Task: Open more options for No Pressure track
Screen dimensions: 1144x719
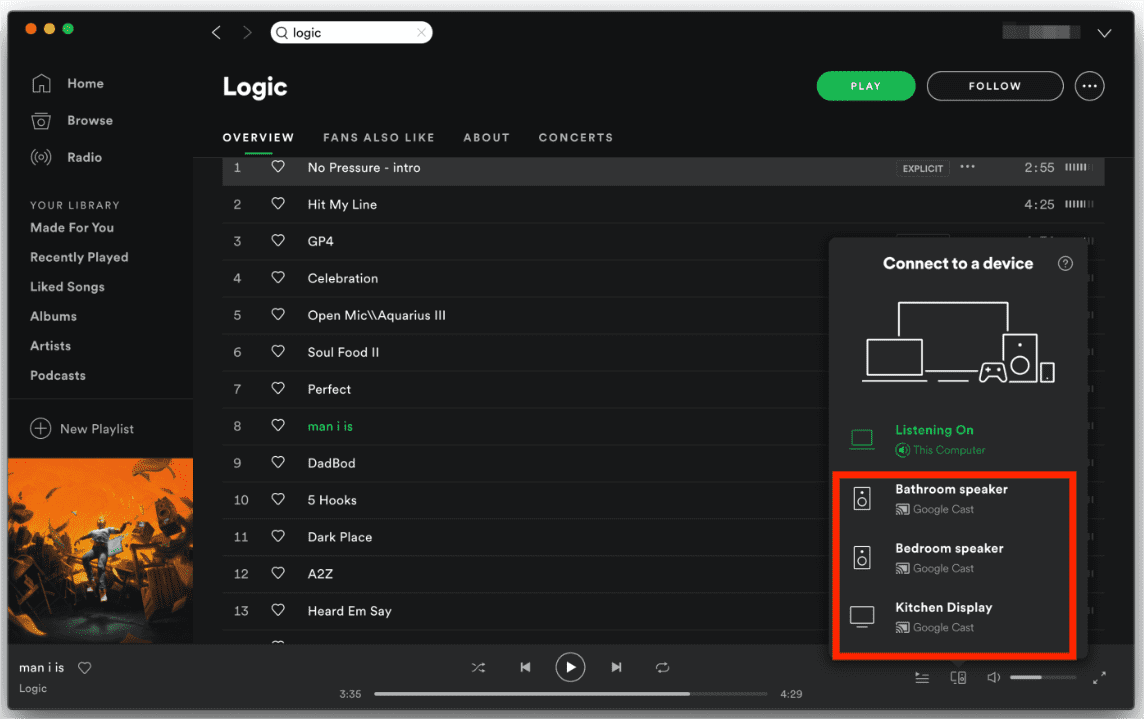Action: 967,167
